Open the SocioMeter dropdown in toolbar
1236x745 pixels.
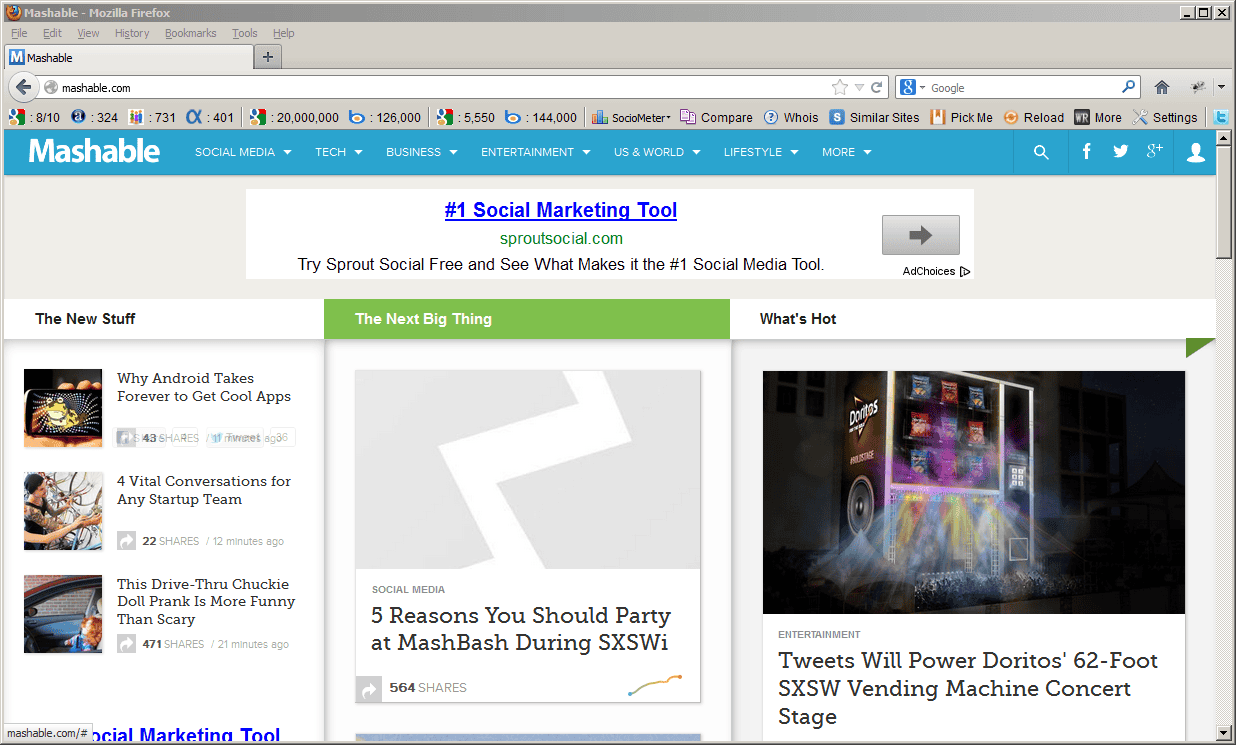(631, 117)
